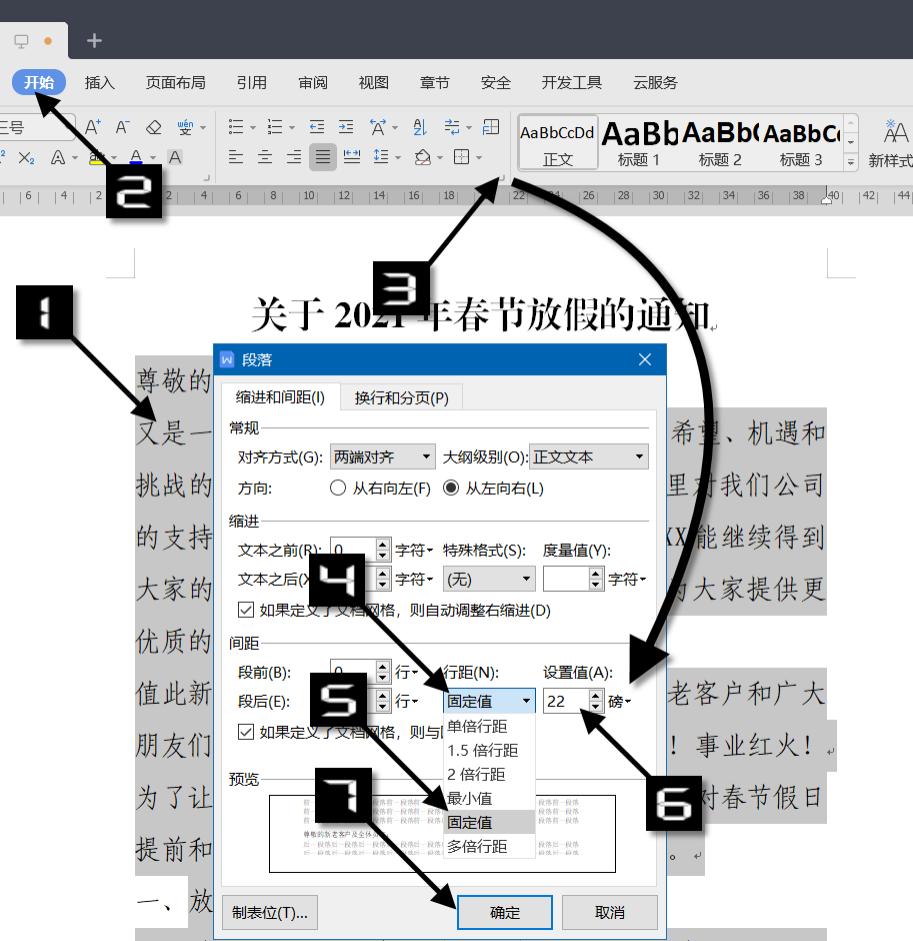
Task: Clear formatting with eraser icon
Action: 154,127
